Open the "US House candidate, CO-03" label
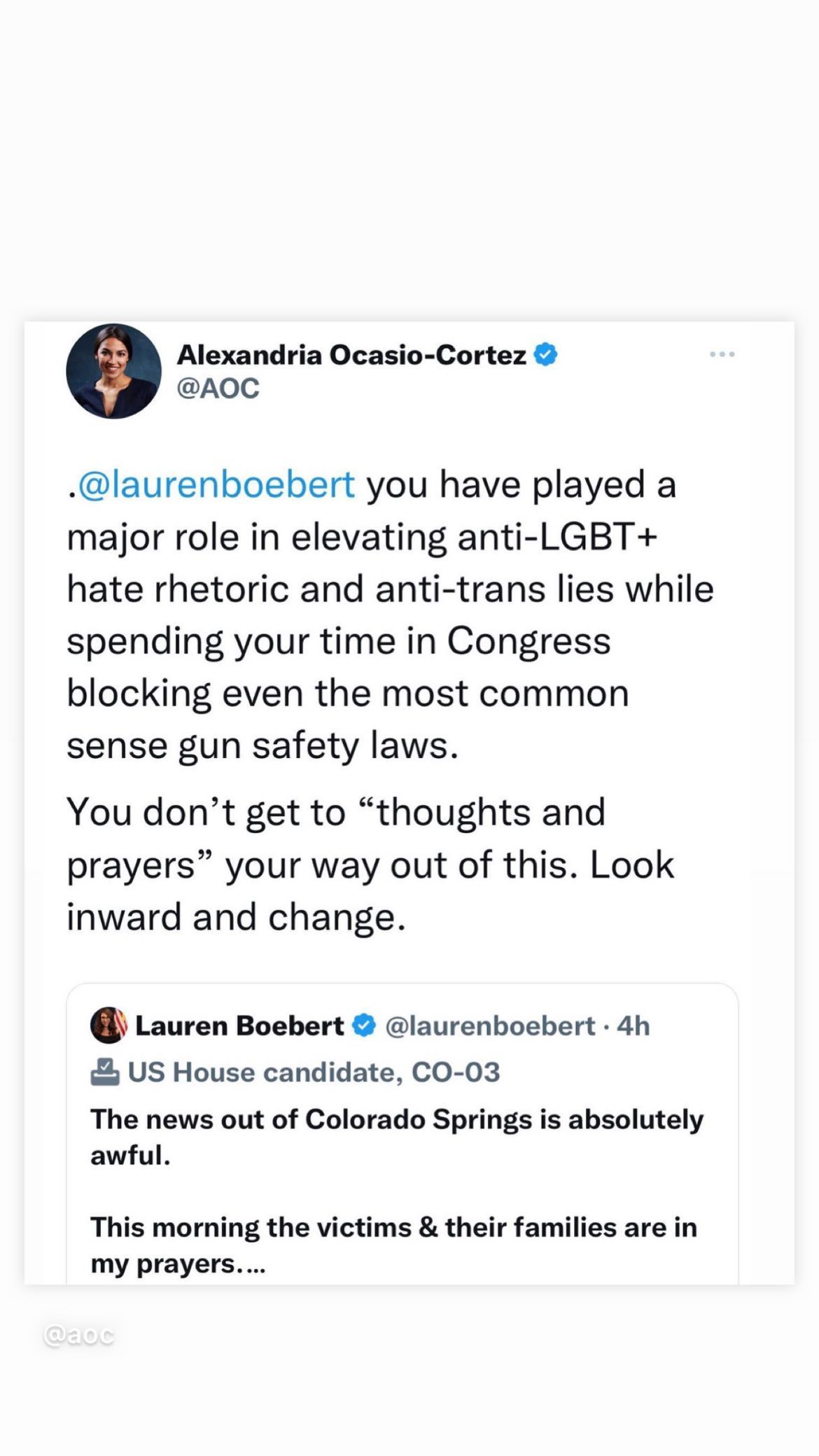 pyautogui.click(x=314, y=1072)
